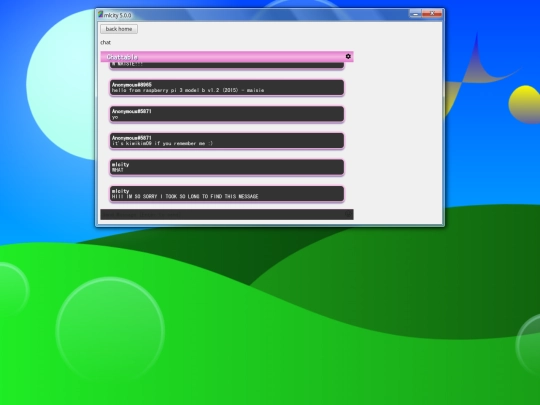This screenshot has width=540, height=405.
Task: Click the emoji icon in message box
Action: pyautogui.click(x=348, y=214)
